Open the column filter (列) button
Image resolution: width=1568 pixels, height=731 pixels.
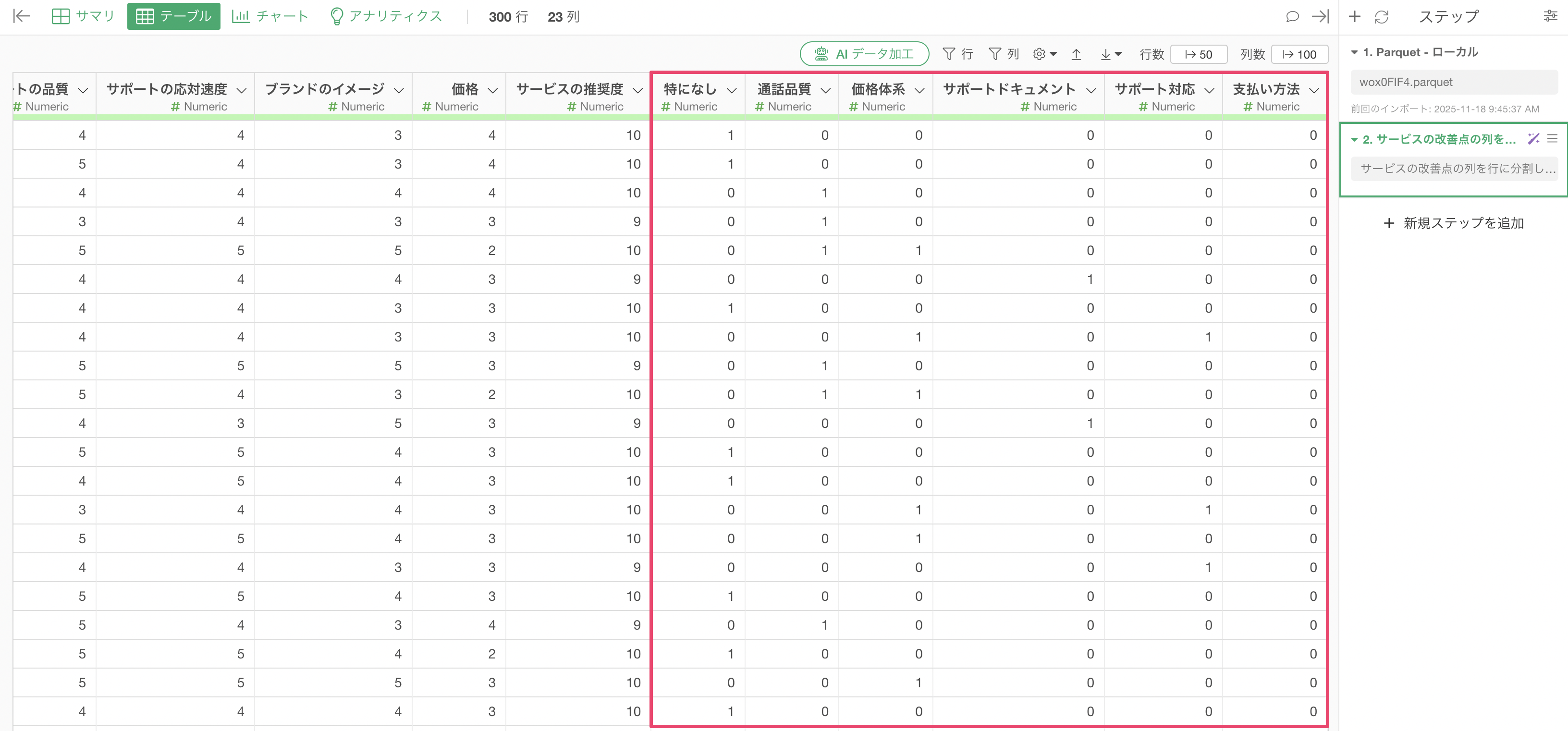1004,54
